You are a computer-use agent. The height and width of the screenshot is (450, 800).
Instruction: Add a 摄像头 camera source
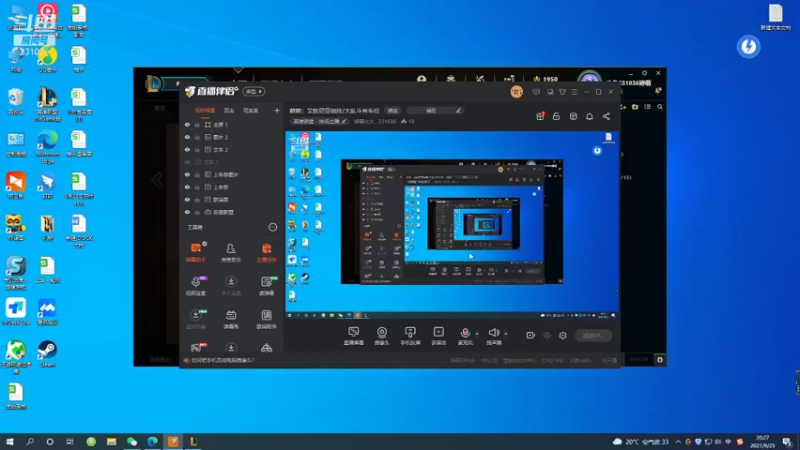382,336
